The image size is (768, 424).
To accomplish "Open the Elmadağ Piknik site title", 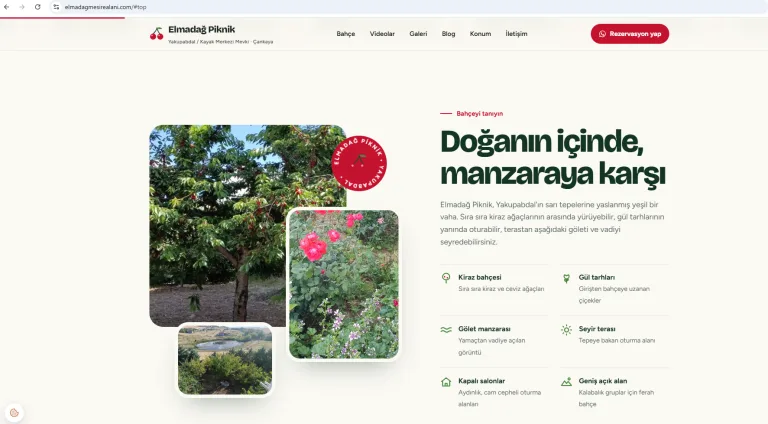I will pos(201,29).
